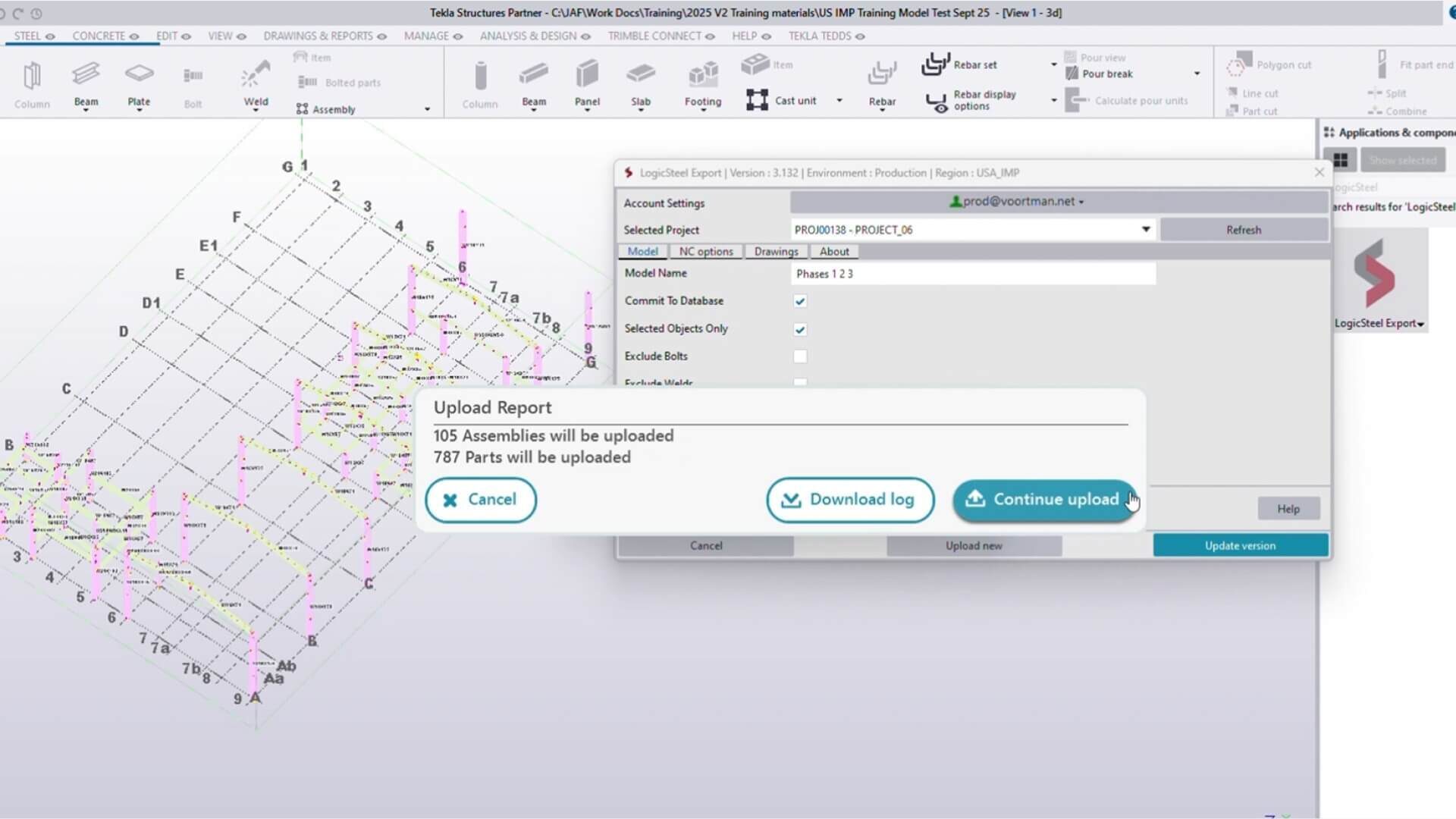Toggle the Exclude Bolts checkbox
Screen dimensions: 1456x819
coord(800,356)
